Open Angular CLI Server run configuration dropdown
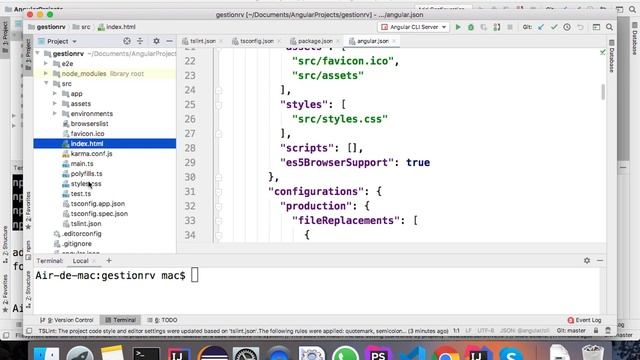The width and height of the screenshot is (640, 360). tap(413, 27)
